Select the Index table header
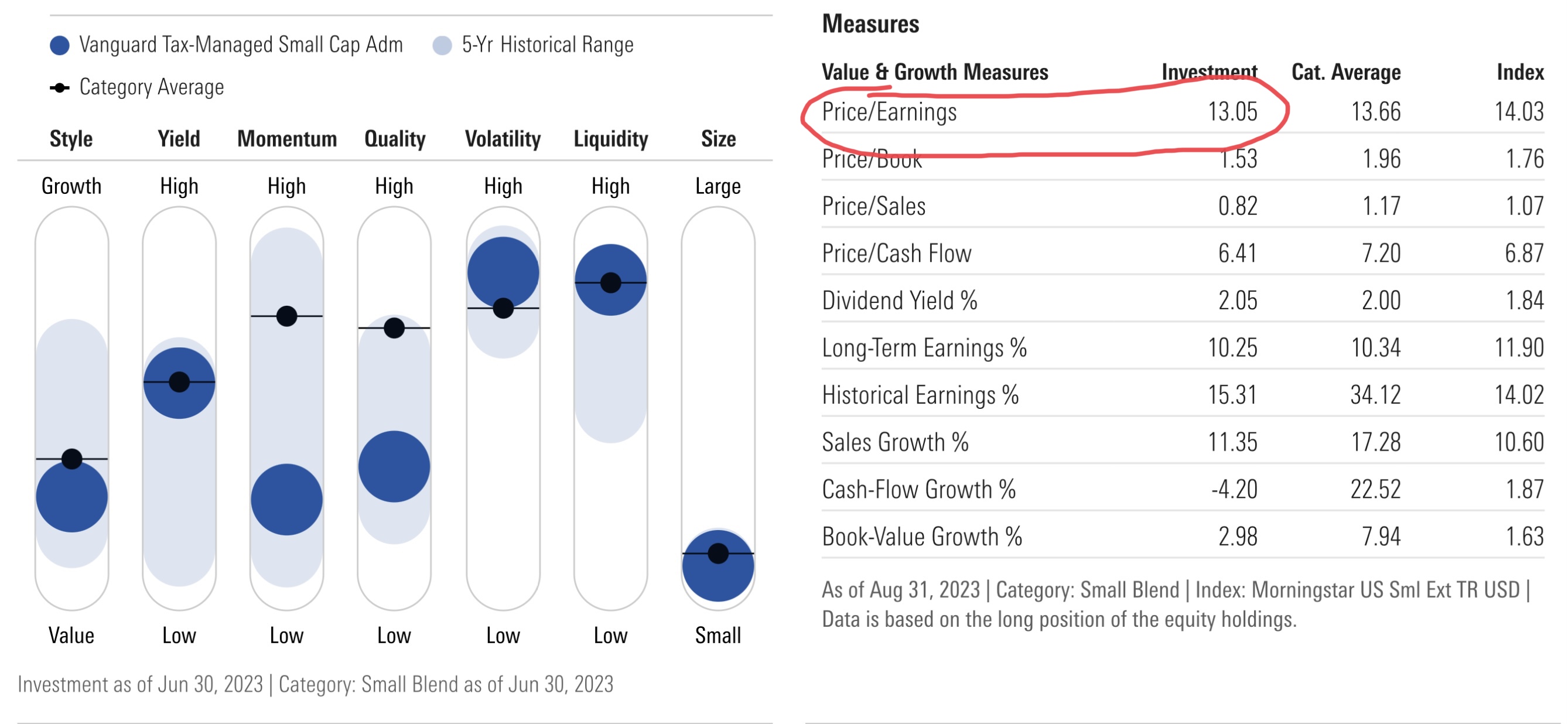This screenshot has width=1568, height=724. click(1519, 73)
